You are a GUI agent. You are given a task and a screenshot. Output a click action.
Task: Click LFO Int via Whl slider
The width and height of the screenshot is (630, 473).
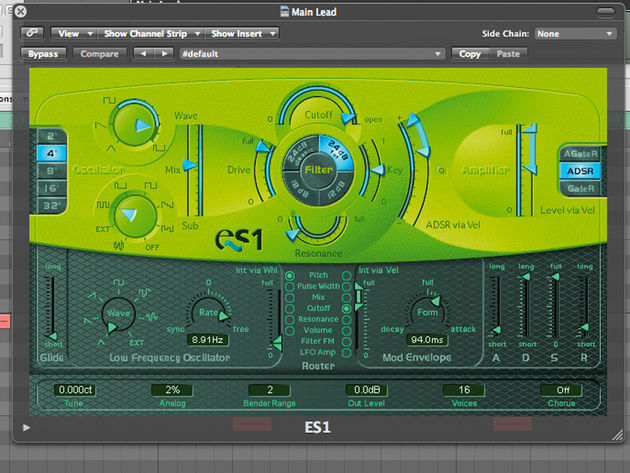click(x=277, y=317)
